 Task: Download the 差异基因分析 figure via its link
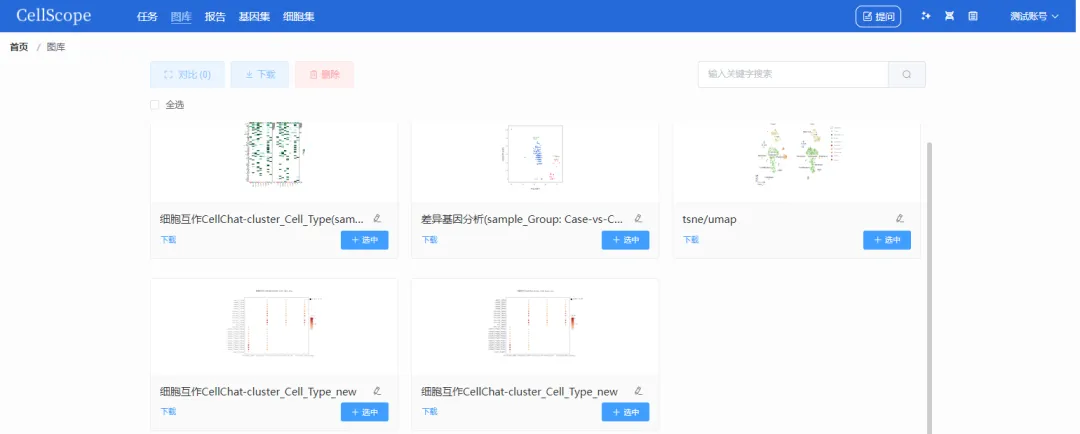430,240
